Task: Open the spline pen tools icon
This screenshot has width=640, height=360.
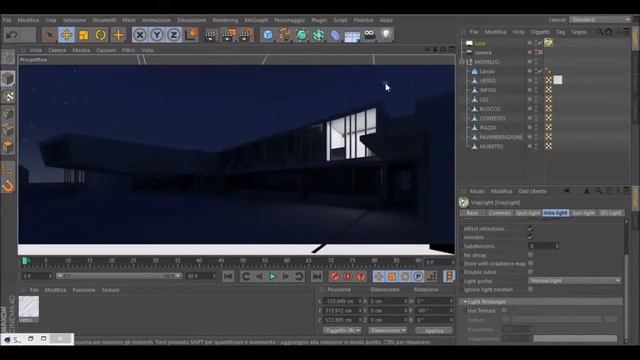Action: 284,35
